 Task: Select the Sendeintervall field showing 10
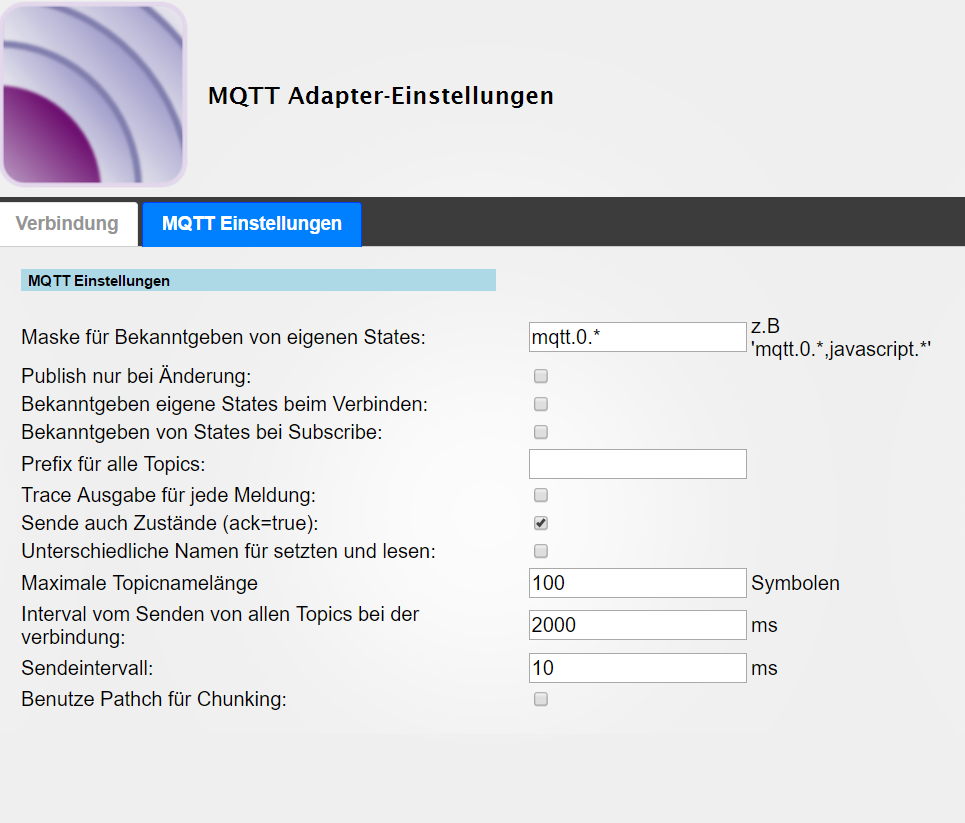tap(638, 668)
